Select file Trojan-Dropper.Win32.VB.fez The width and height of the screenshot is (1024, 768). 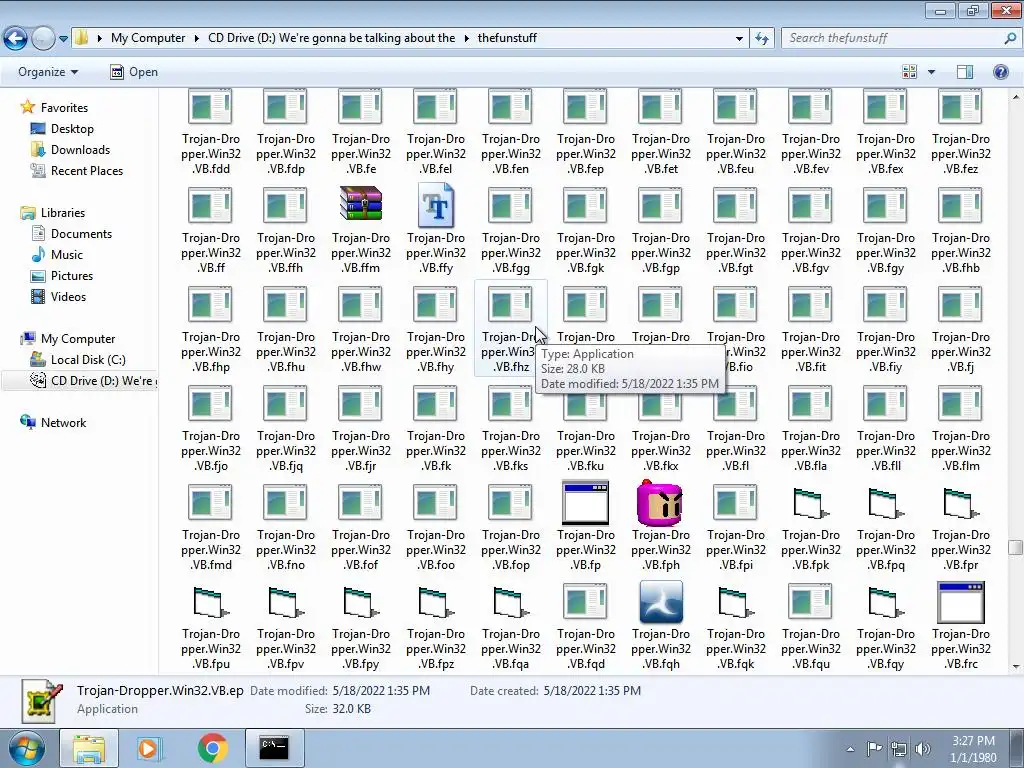(961, 133)
